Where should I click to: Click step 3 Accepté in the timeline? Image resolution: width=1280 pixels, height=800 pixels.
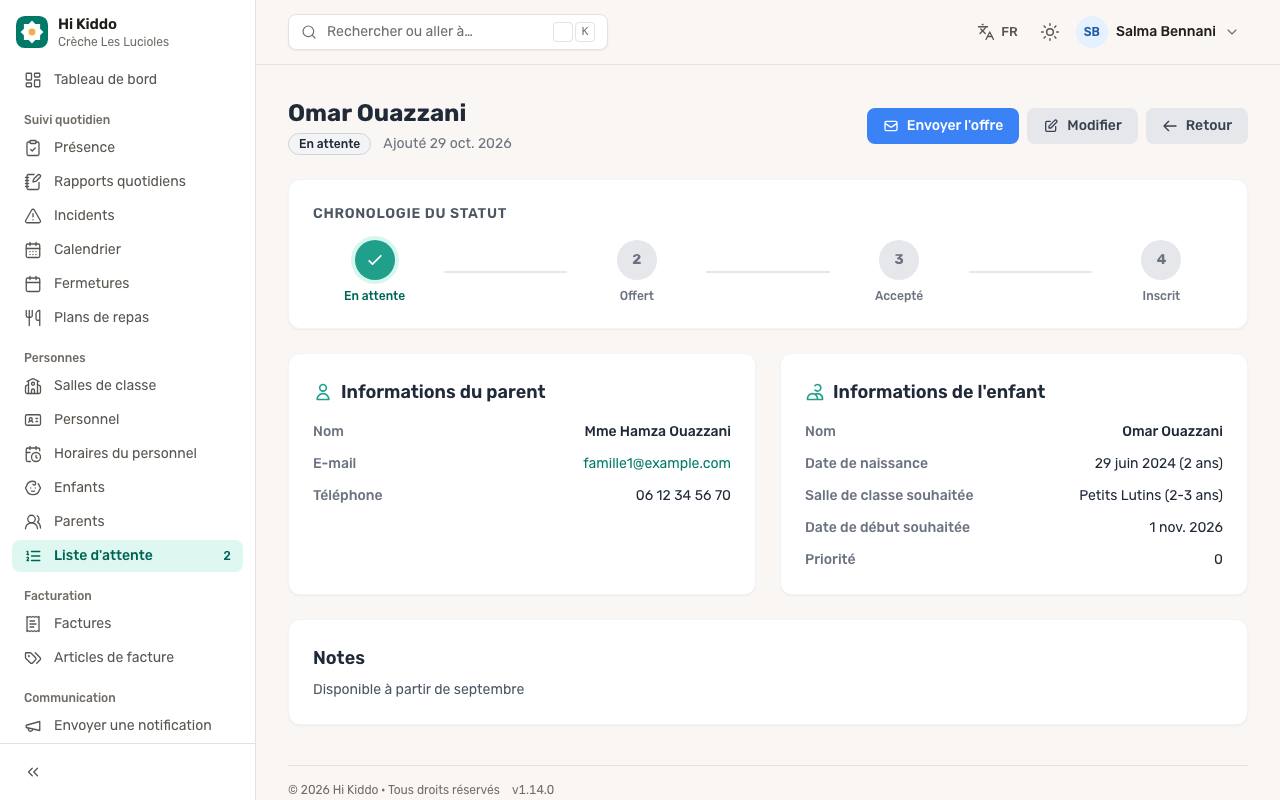(899, 260)
